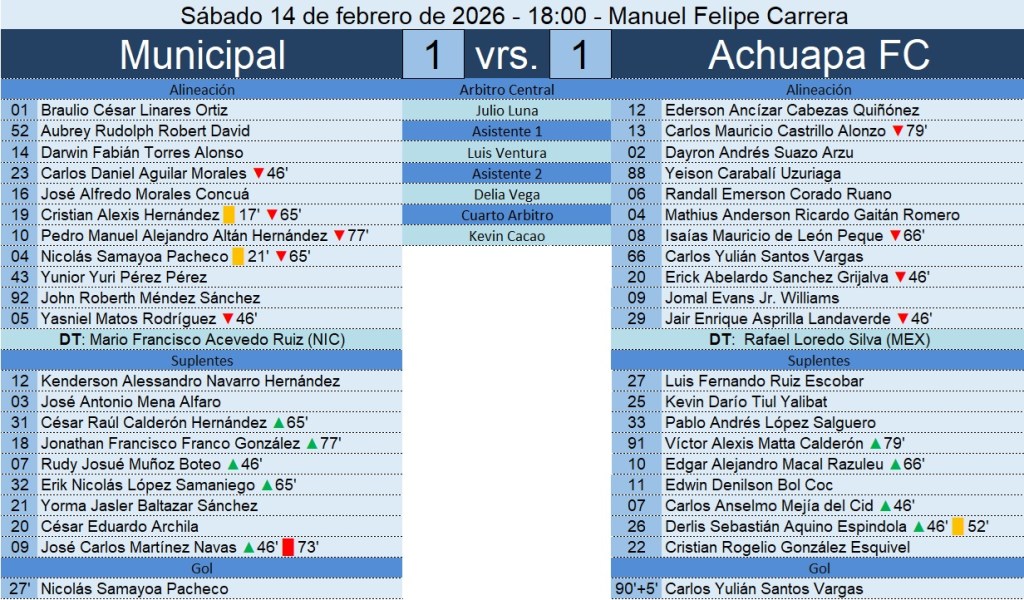Click red card icon beside José Carlos Martínez Navas
Viewport: 1024px width, 600px height.
tap(288, 547)
